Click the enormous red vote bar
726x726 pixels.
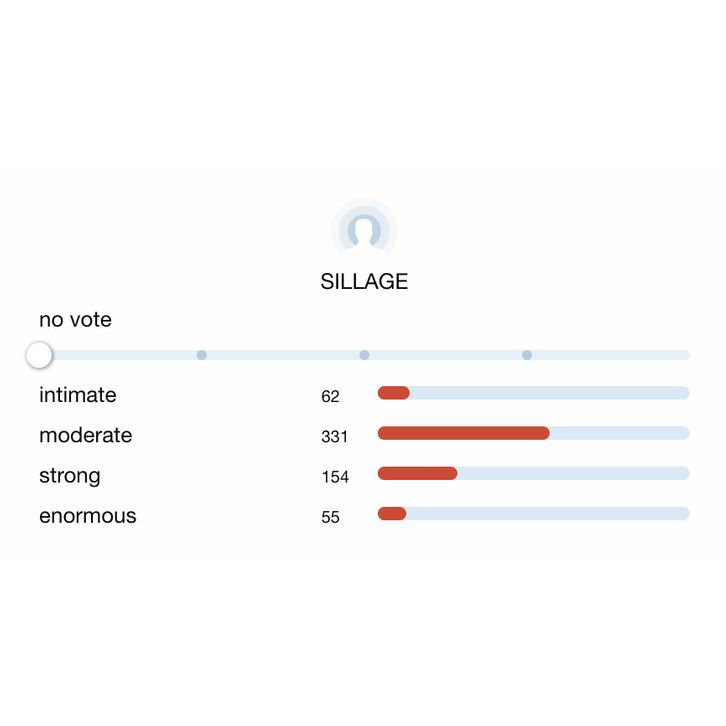[x=392, y=513]
